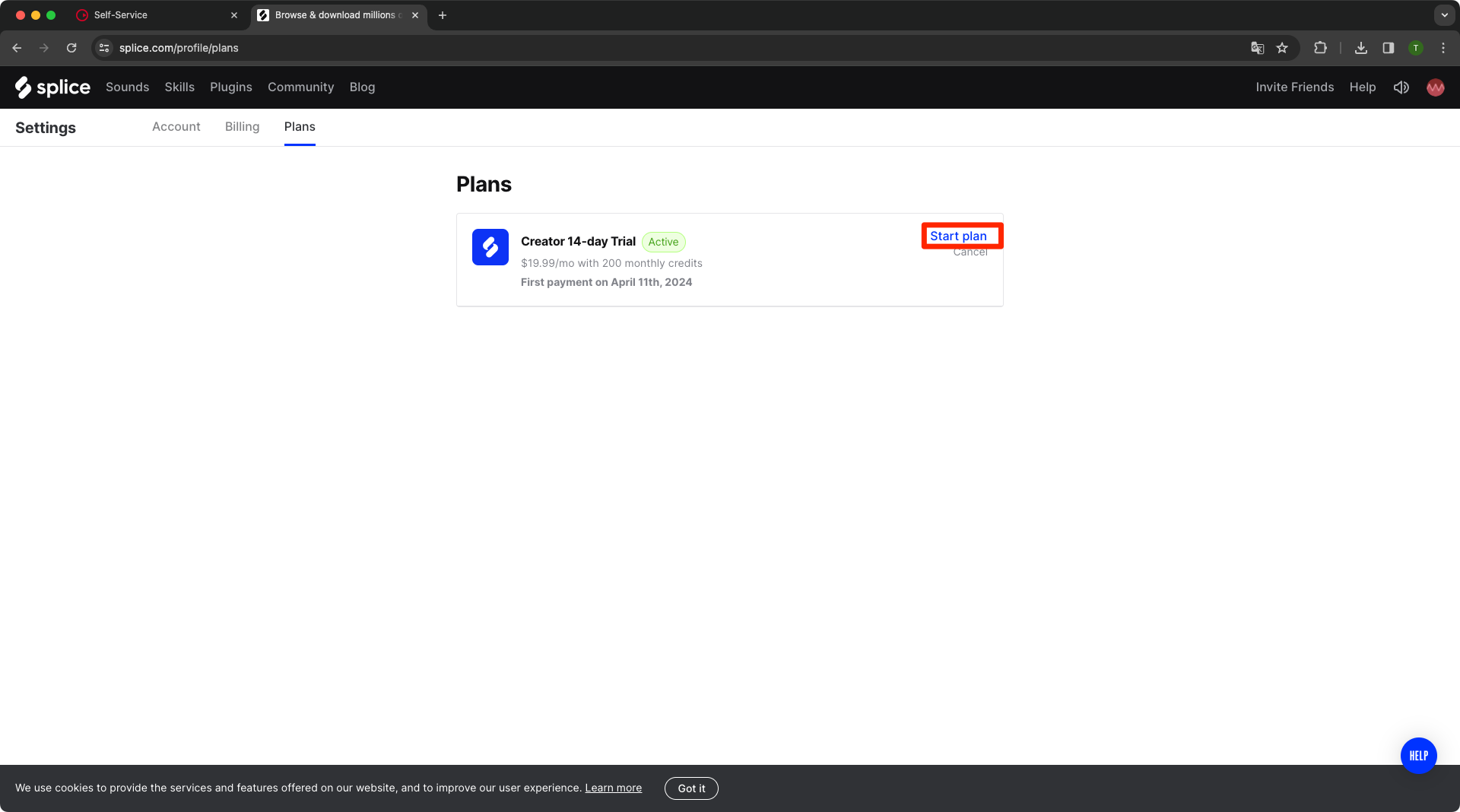Click the Splice logo in header
The width and height of the screenshot is (1460, 812).
pos(52,87)
